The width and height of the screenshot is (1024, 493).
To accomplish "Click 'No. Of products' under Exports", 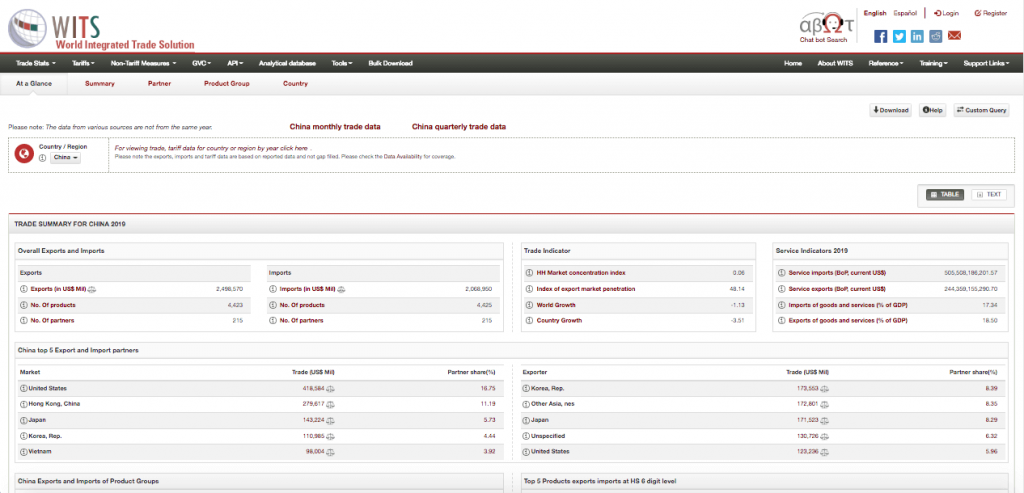I will 52,305.
